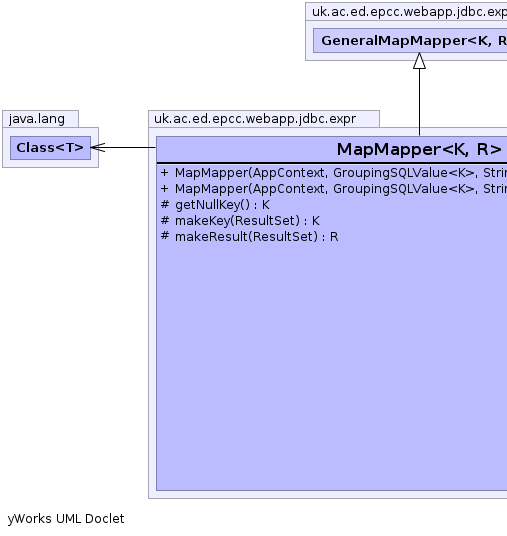Click the vertical generalization line above MapMapper

click(419, 102)
